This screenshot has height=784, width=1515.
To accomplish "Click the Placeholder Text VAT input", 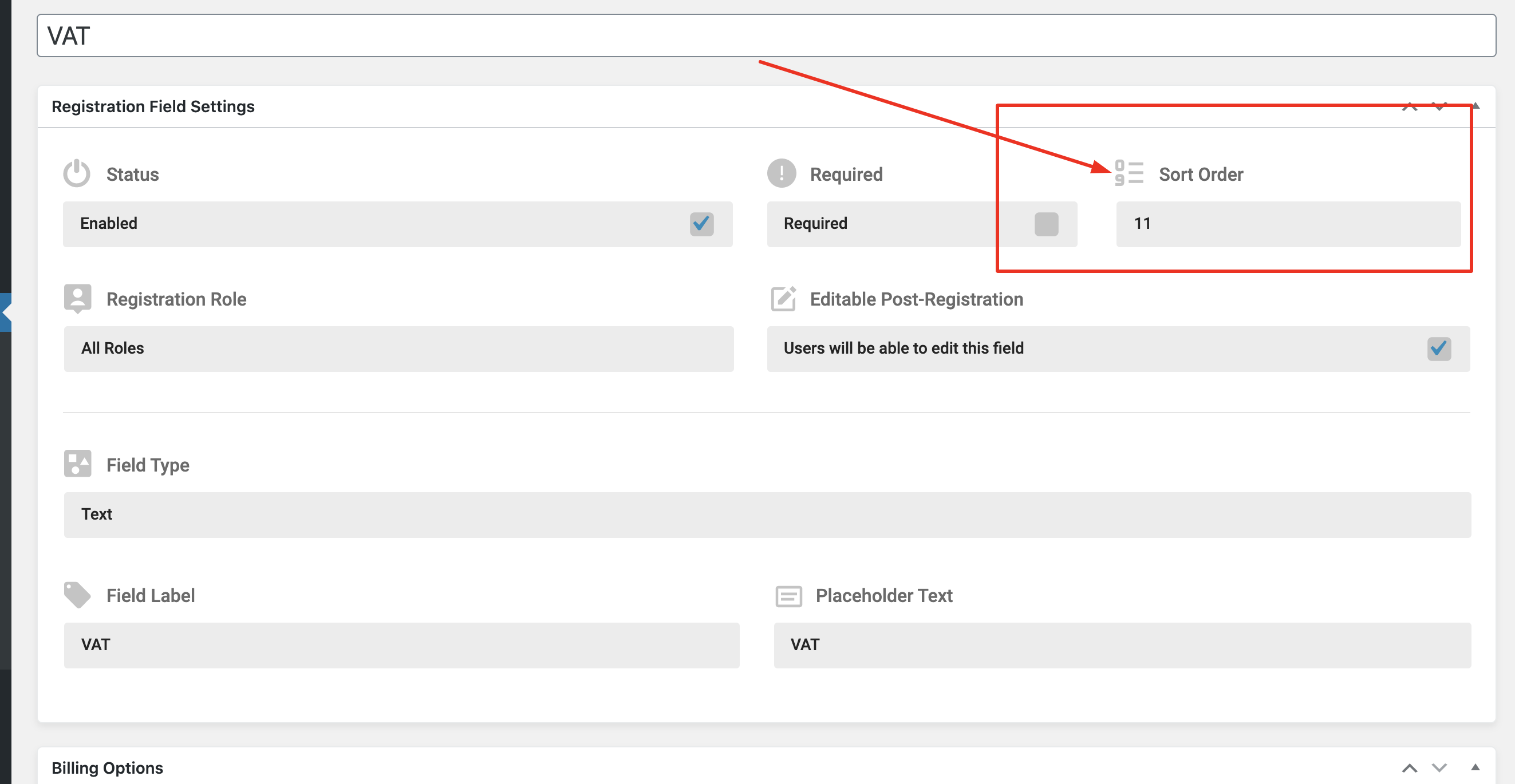I will pos(1123,646).
